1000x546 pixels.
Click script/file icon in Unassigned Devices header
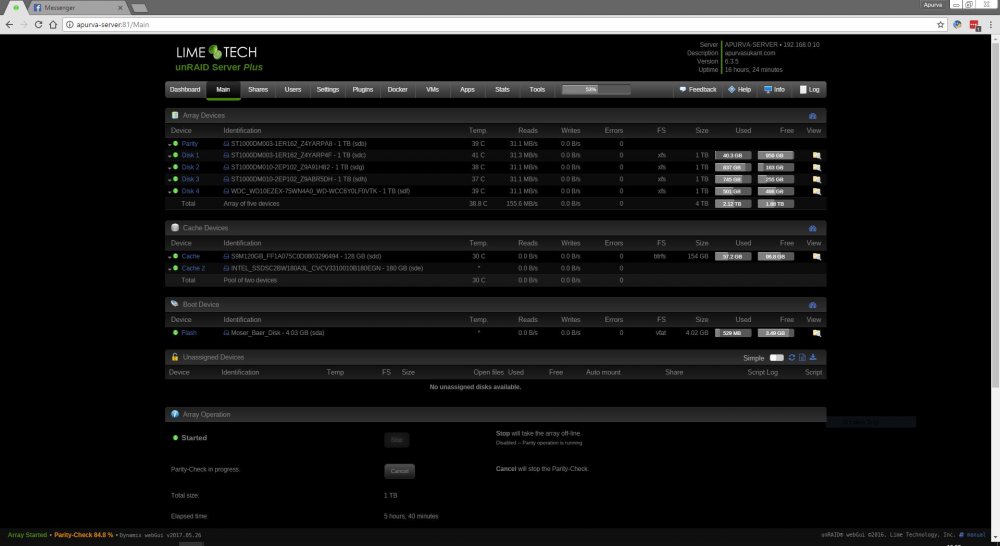pos(802,358)
